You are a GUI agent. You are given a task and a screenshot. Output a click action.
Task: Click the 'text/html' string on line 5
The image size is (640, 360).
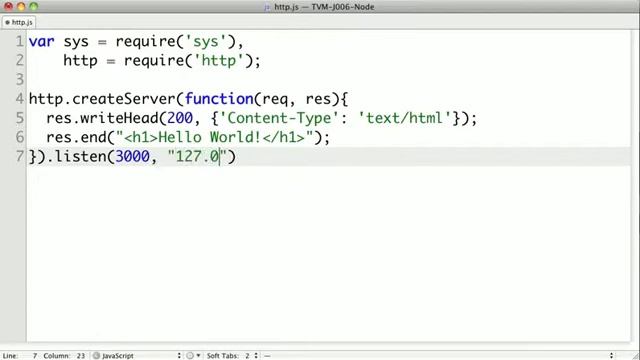click(404, 118)
